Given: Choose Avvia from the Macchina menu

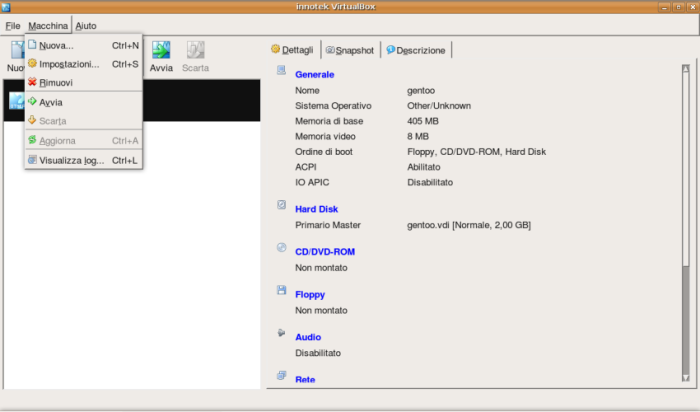Looking at the screenshot, I should (x=83, y=102).
